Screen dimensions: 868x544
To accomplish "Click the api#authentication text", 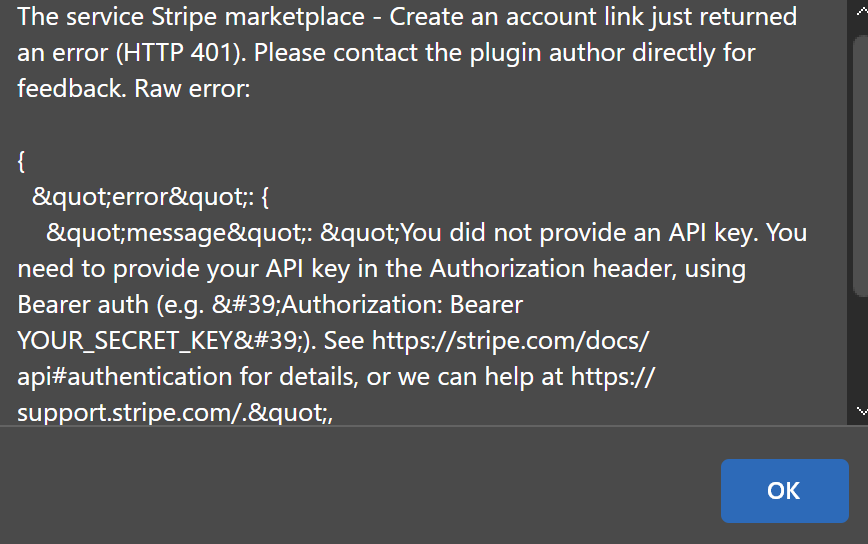I will (125, 377).
